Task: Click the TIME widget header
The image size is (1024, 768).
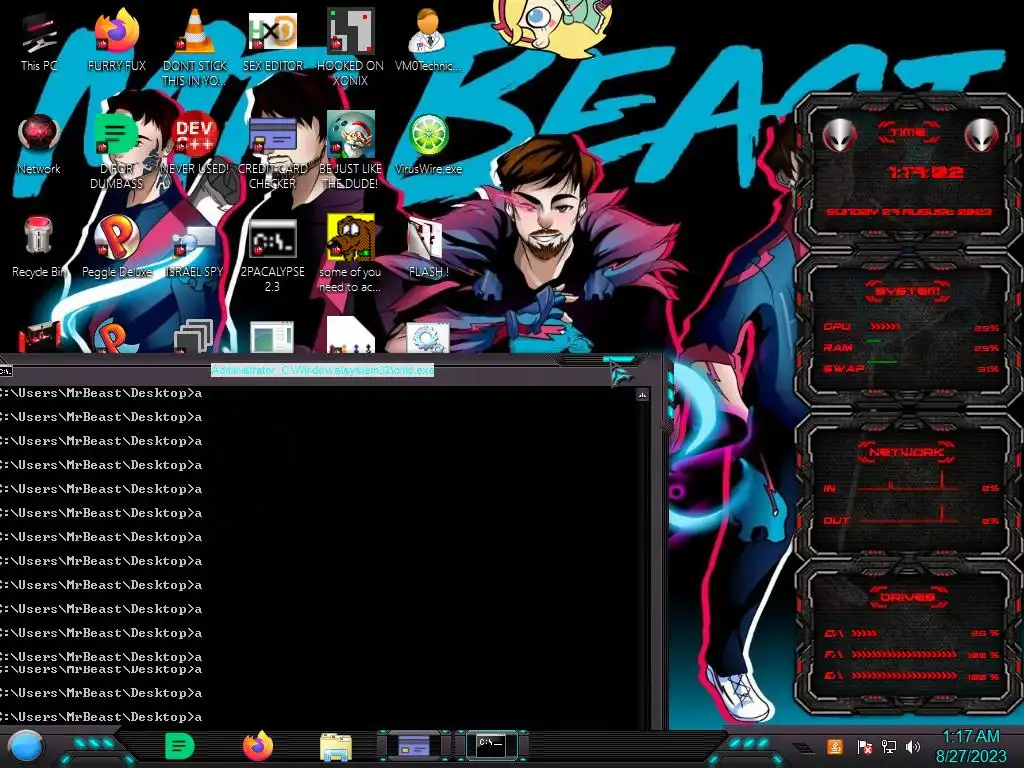Action: pos(908,132)
